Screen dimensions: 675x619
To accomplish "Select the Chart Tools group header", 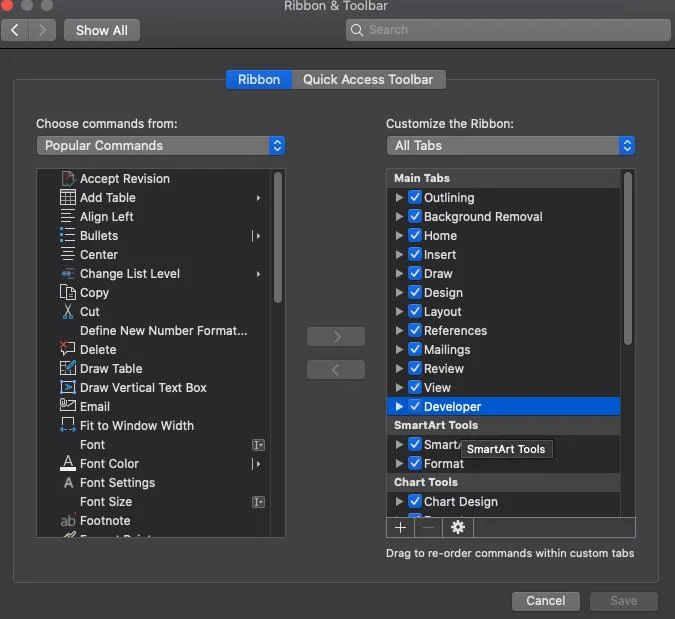I will (x=503, y=482).
